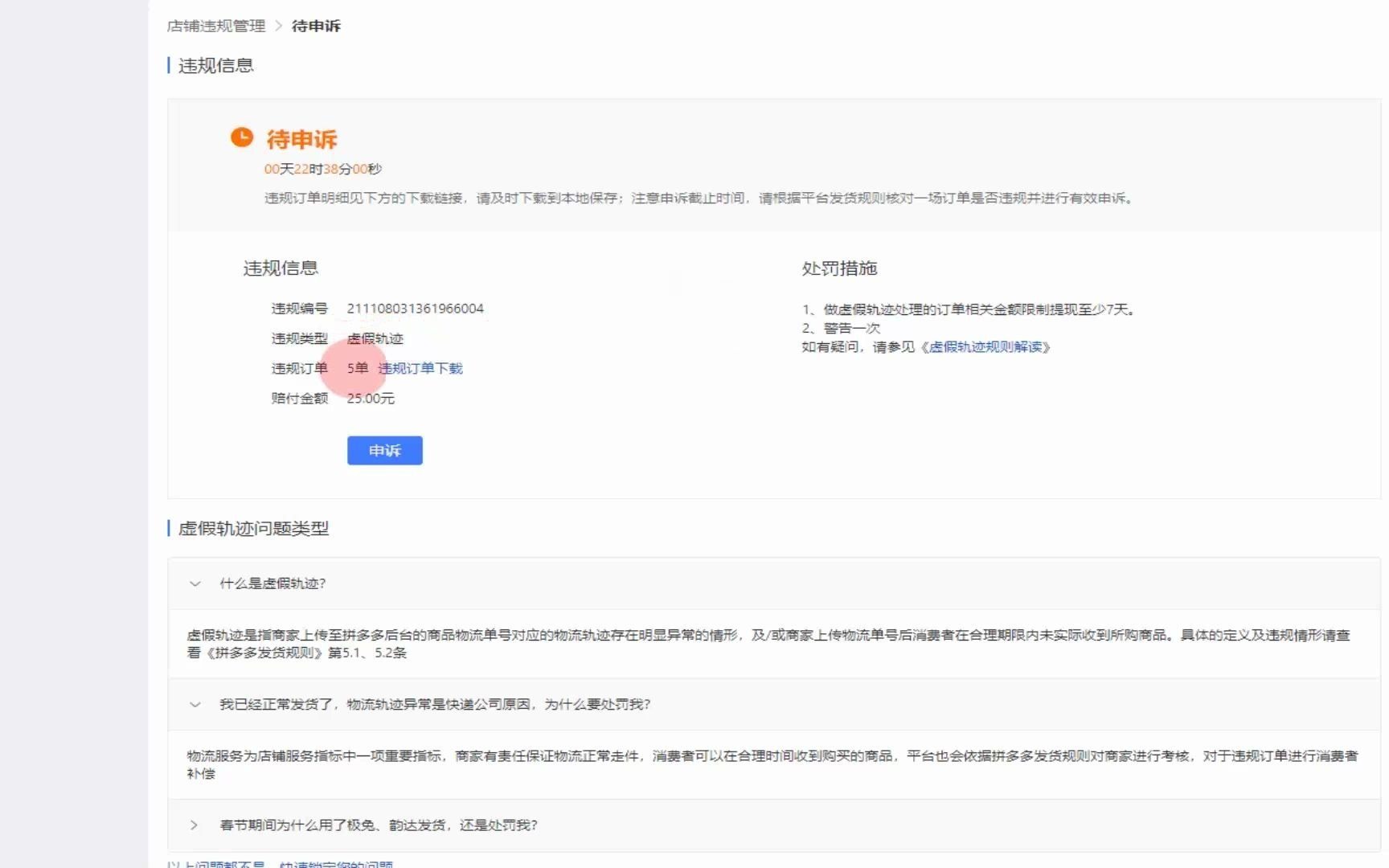The width and height of the screenshot is (1389, 868).
Task: Click the blue vertical bar icon next to 违规信息
Action: point(168,65)
